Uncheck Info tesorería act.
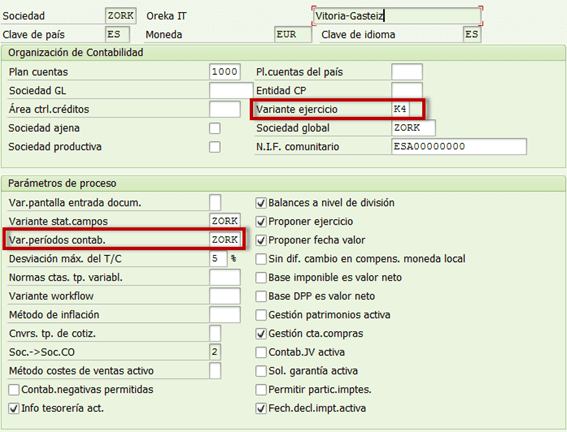 tap(14, 409)
